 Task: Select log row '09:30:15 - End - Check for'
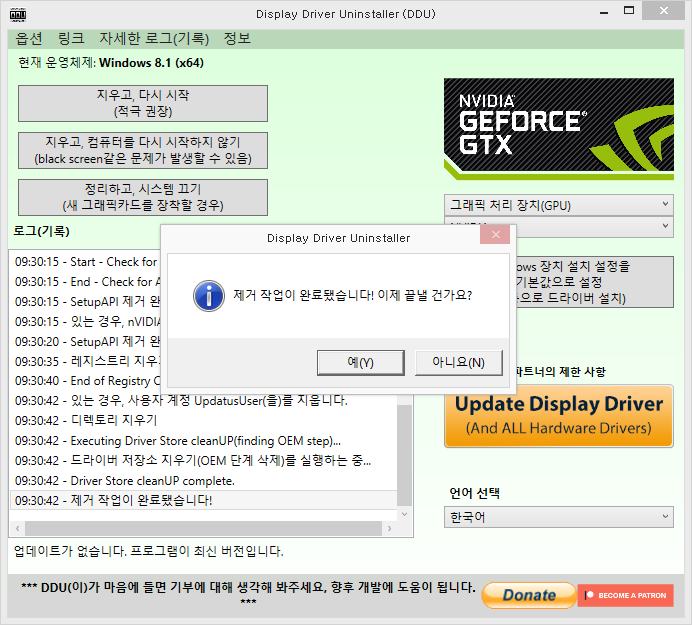(x=86, y=282)
